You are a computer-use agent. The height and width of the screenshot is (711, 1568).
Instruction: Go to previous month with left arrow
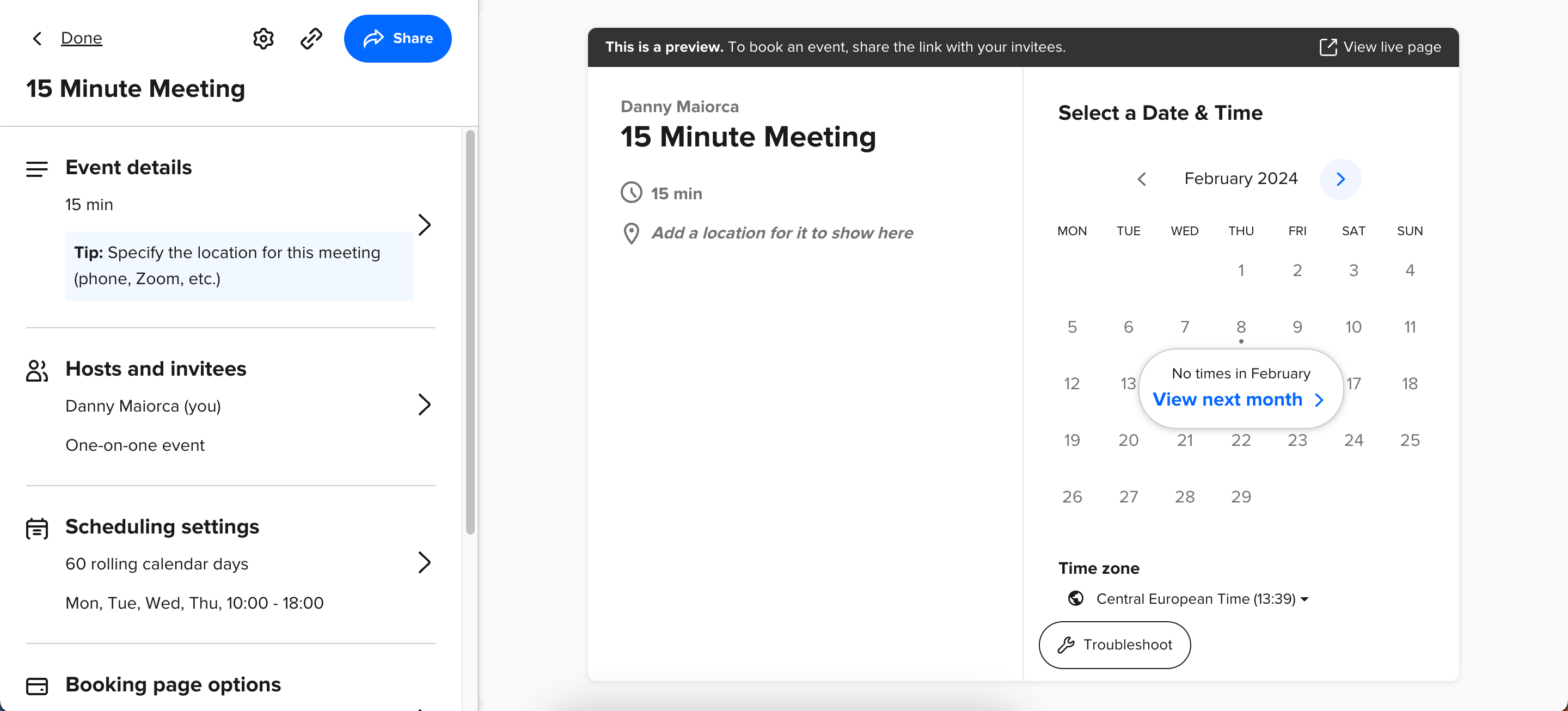1142,179
